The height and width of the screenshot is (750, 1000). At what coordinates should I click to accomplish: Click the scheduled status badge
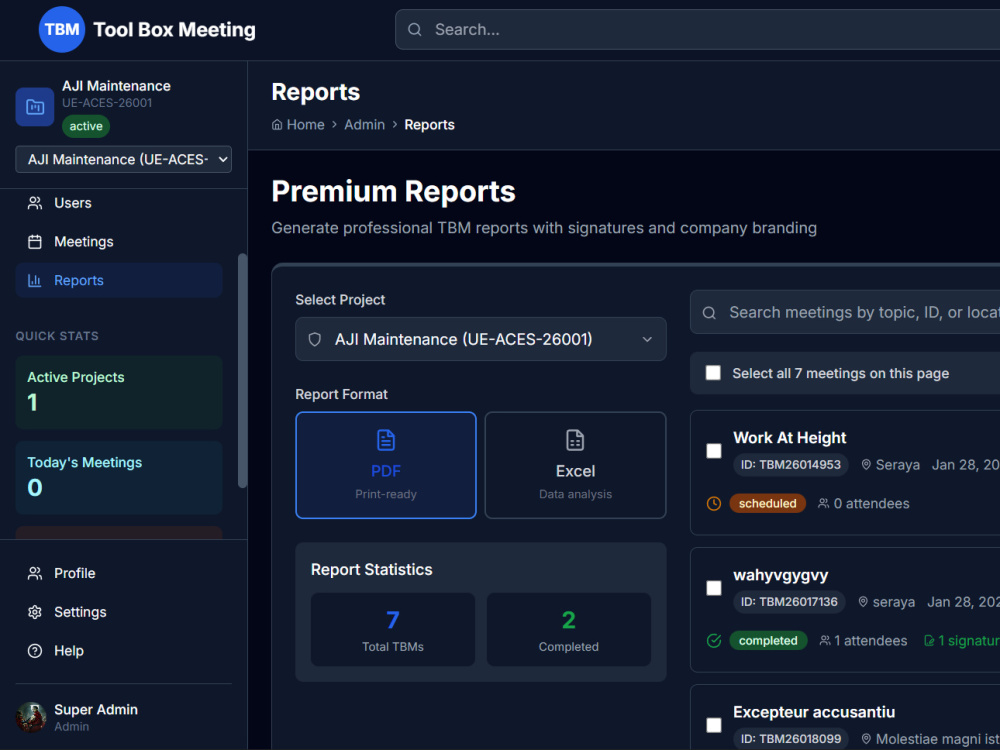click(767, 504)
